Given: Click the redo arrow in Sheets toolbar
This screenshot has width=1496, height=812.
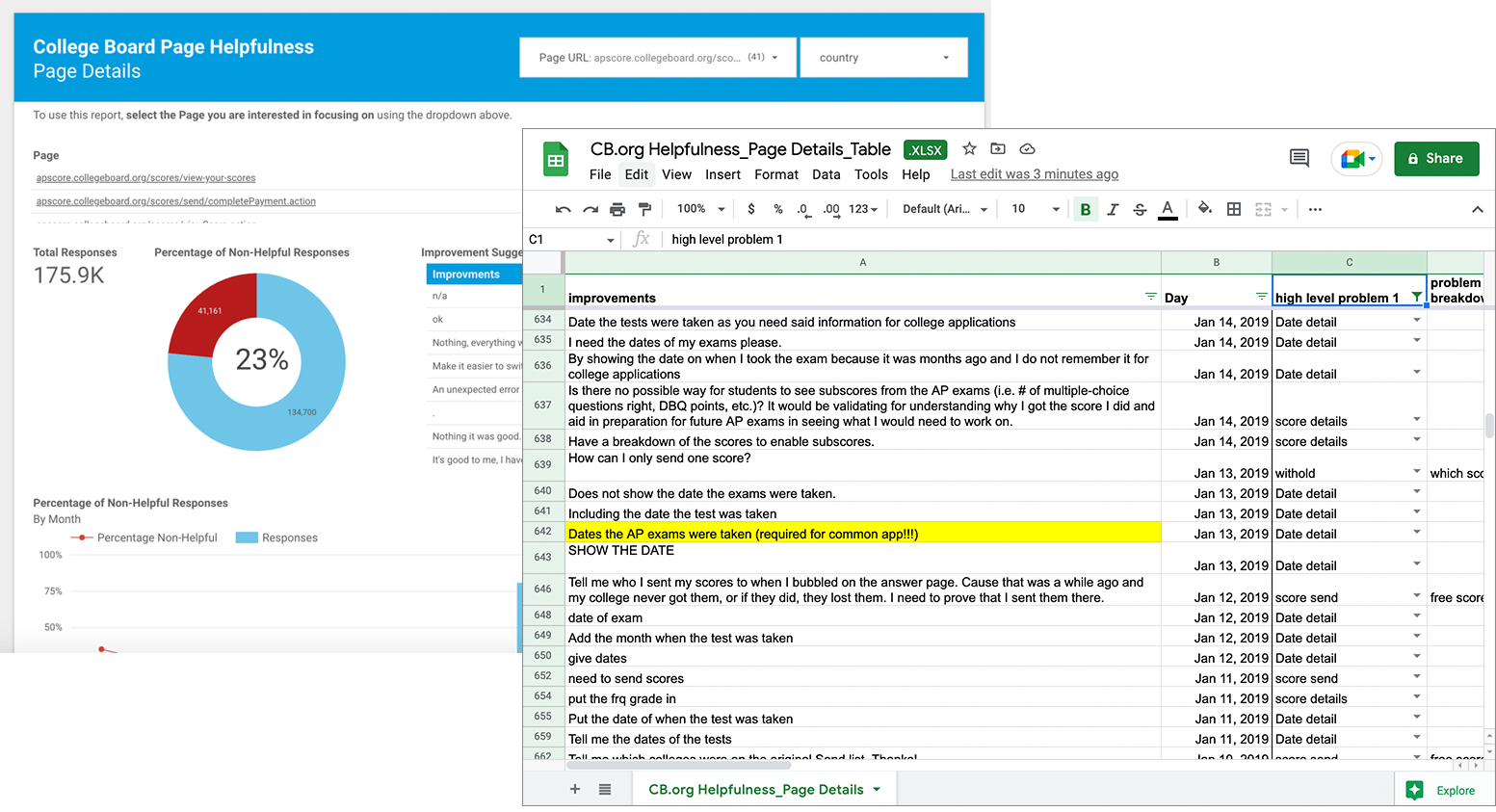Looking at the screenshot, I should point(591,209).
